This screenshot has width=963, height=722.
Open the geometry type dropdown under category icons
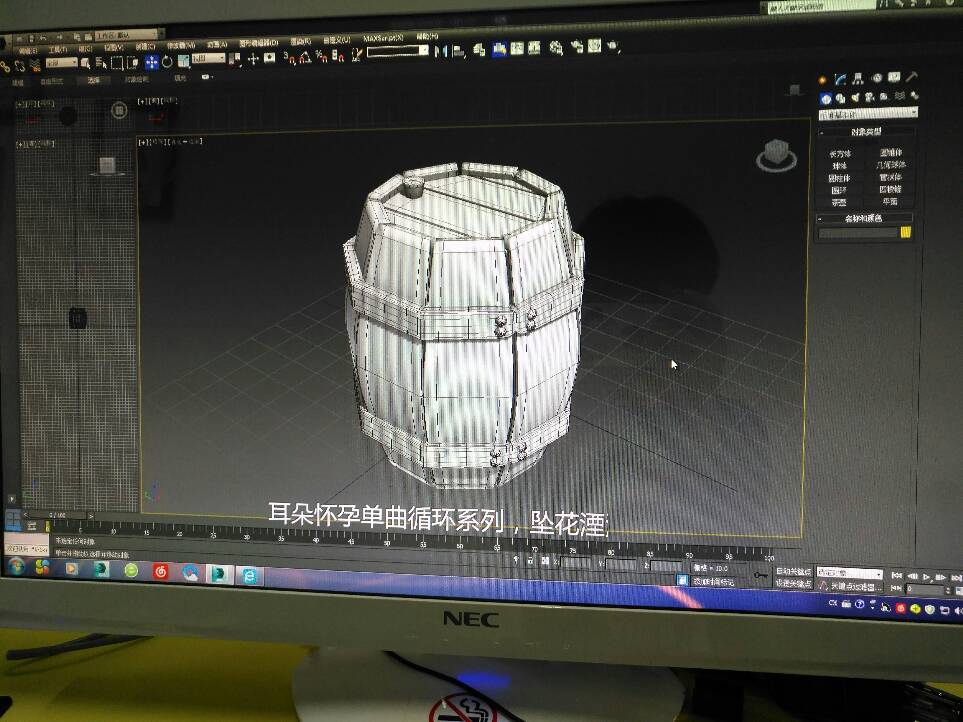868,114
